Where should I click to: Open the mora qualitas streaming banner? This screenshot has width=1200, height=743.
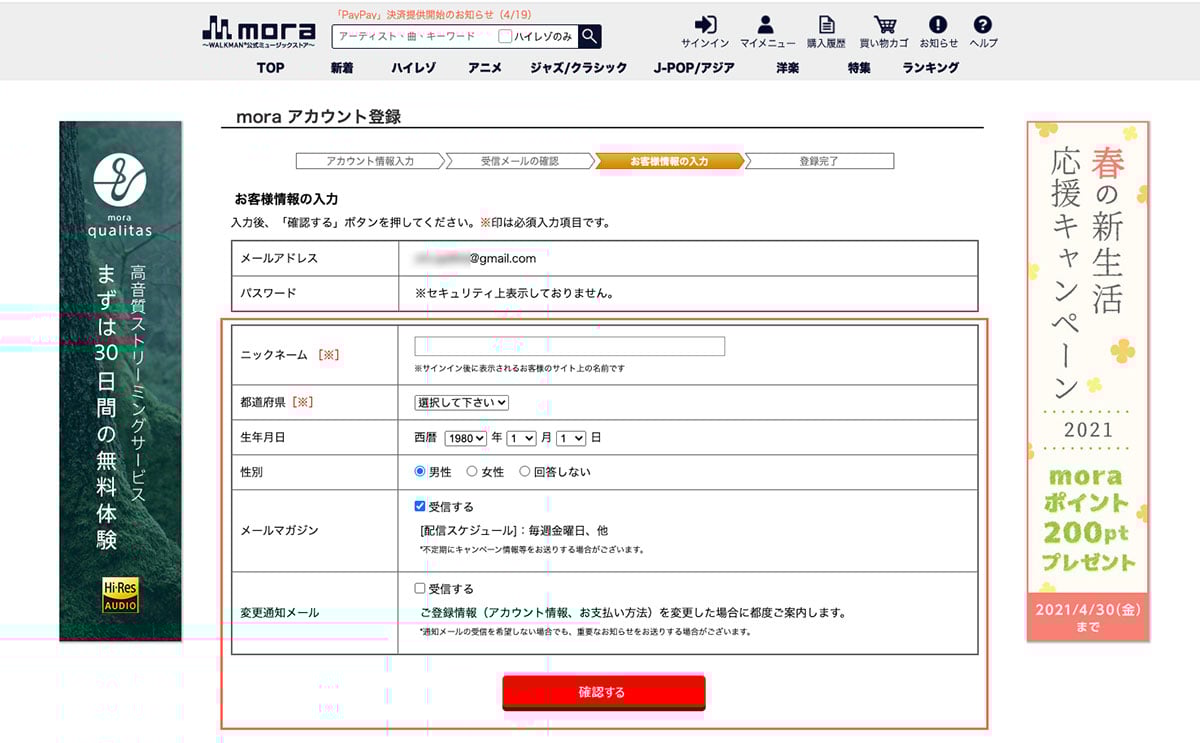[121, 381]
